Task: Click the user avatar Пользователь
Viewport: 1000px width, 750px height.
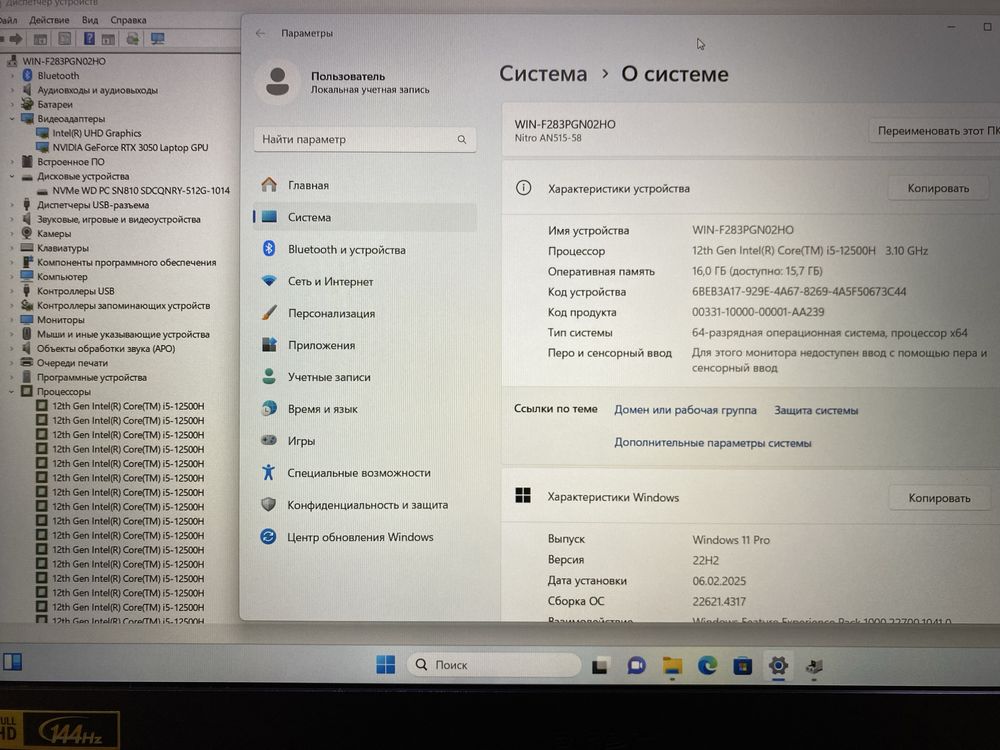Action: 277,82
